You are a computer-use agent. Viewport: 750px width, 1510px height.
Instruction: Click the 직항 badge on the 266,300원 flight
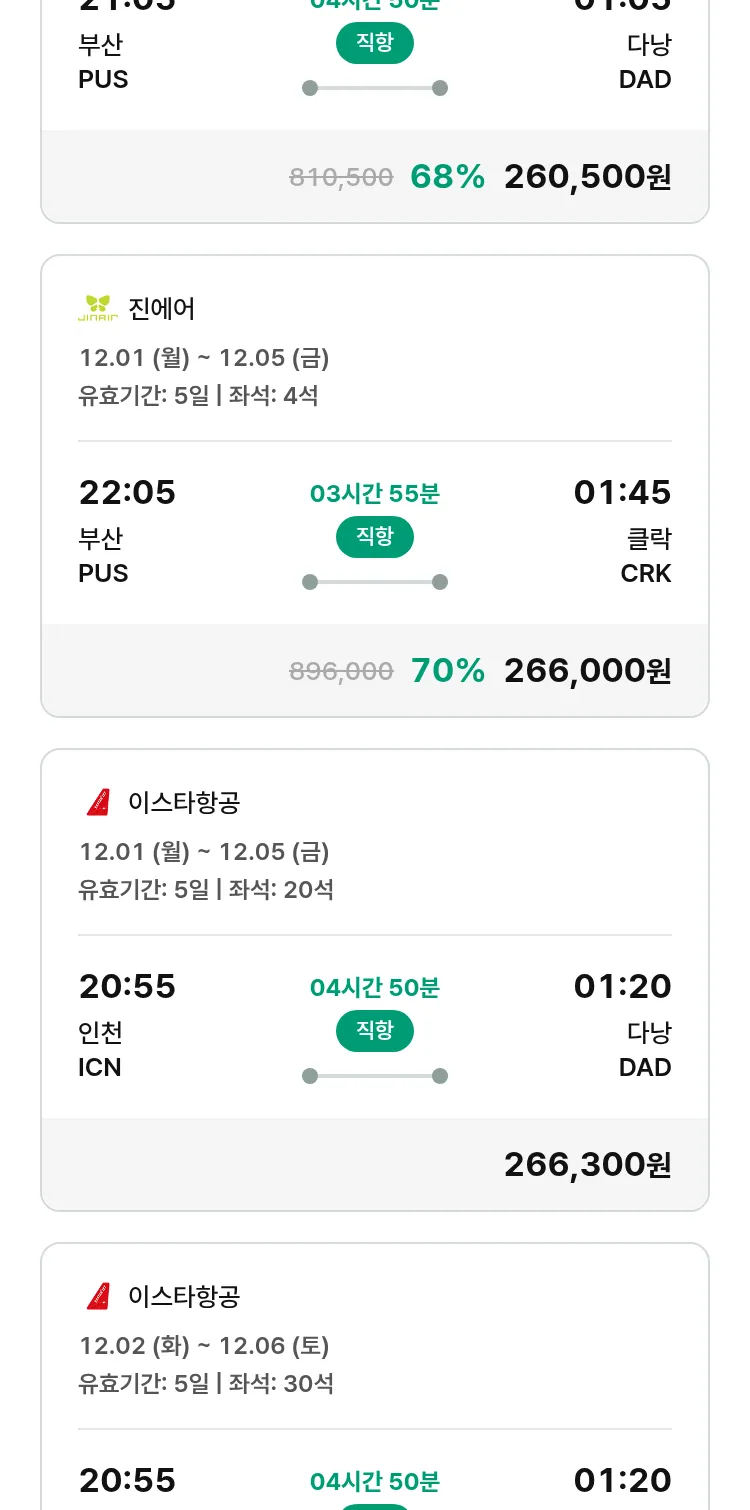[375, 1031]
